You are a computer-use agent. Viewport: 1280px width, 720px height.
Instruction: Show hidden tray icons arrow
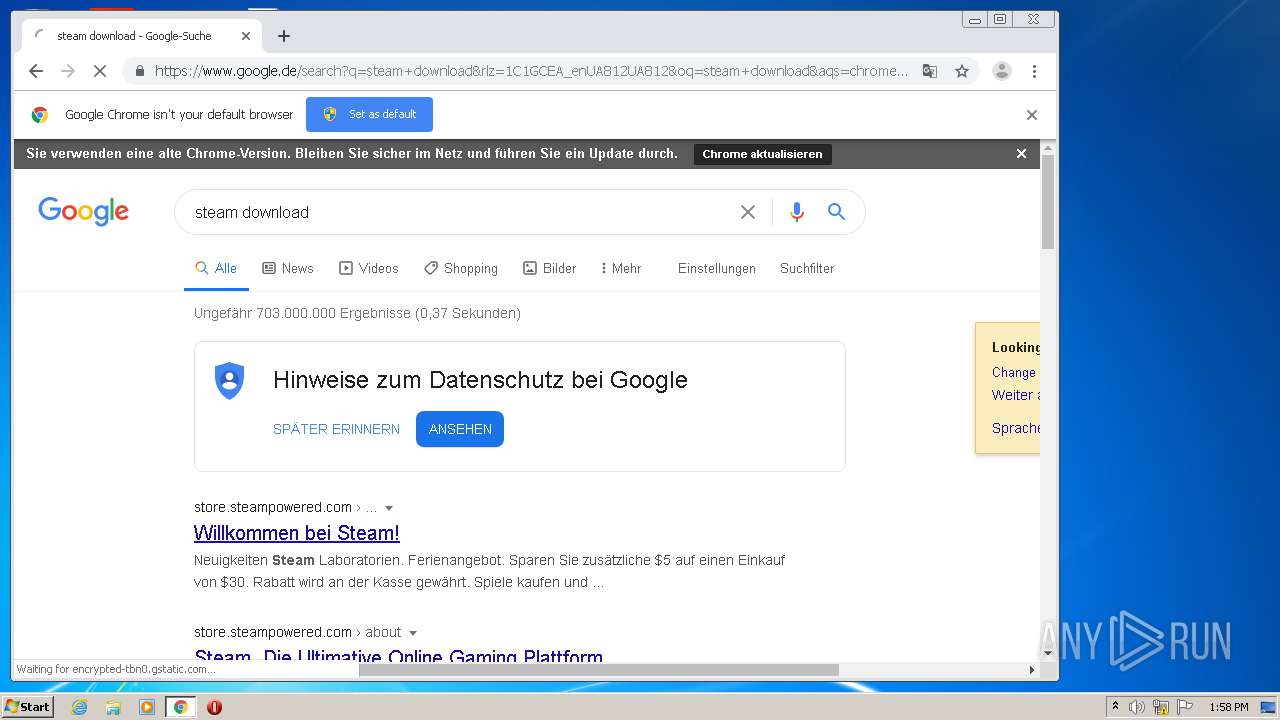[1115, 707]
